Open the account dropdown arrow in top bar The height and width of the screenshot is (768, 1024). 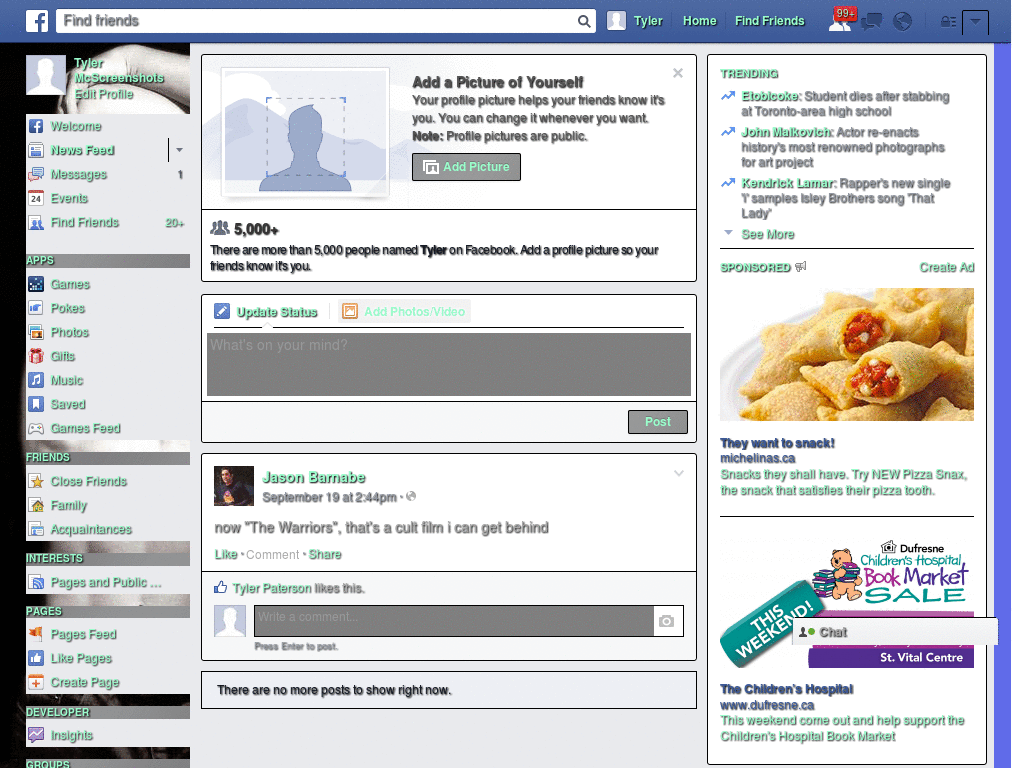click(976, 22)
